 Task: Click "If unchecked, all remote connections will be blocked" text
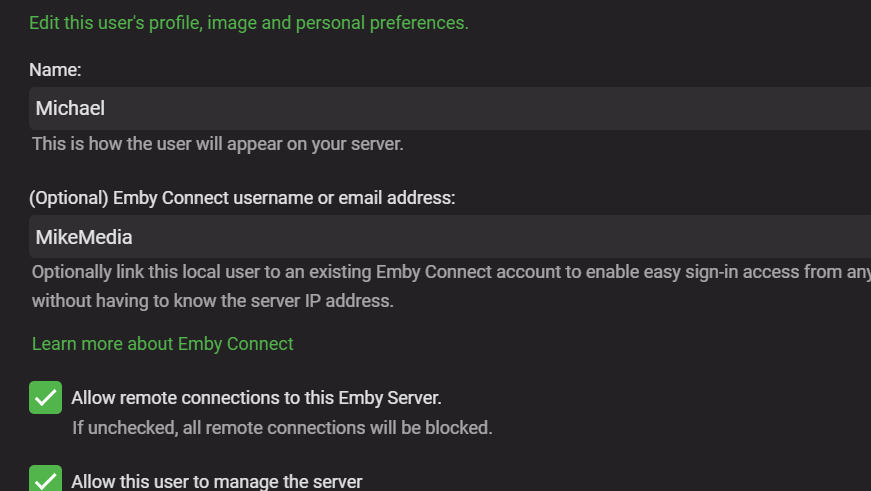[x=282, y=428]
